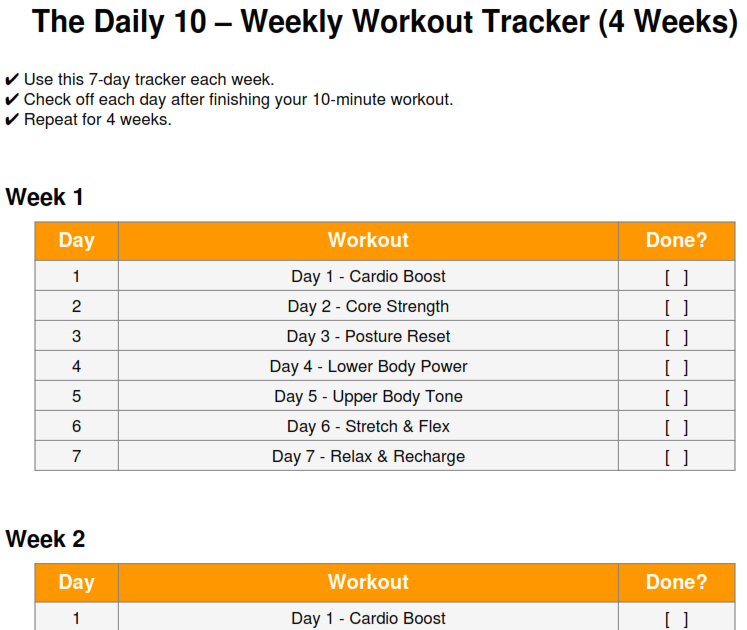The image size is (747, 630).
Task: Click Week 1 'Day' column header
Action: (x=76, y=240)
